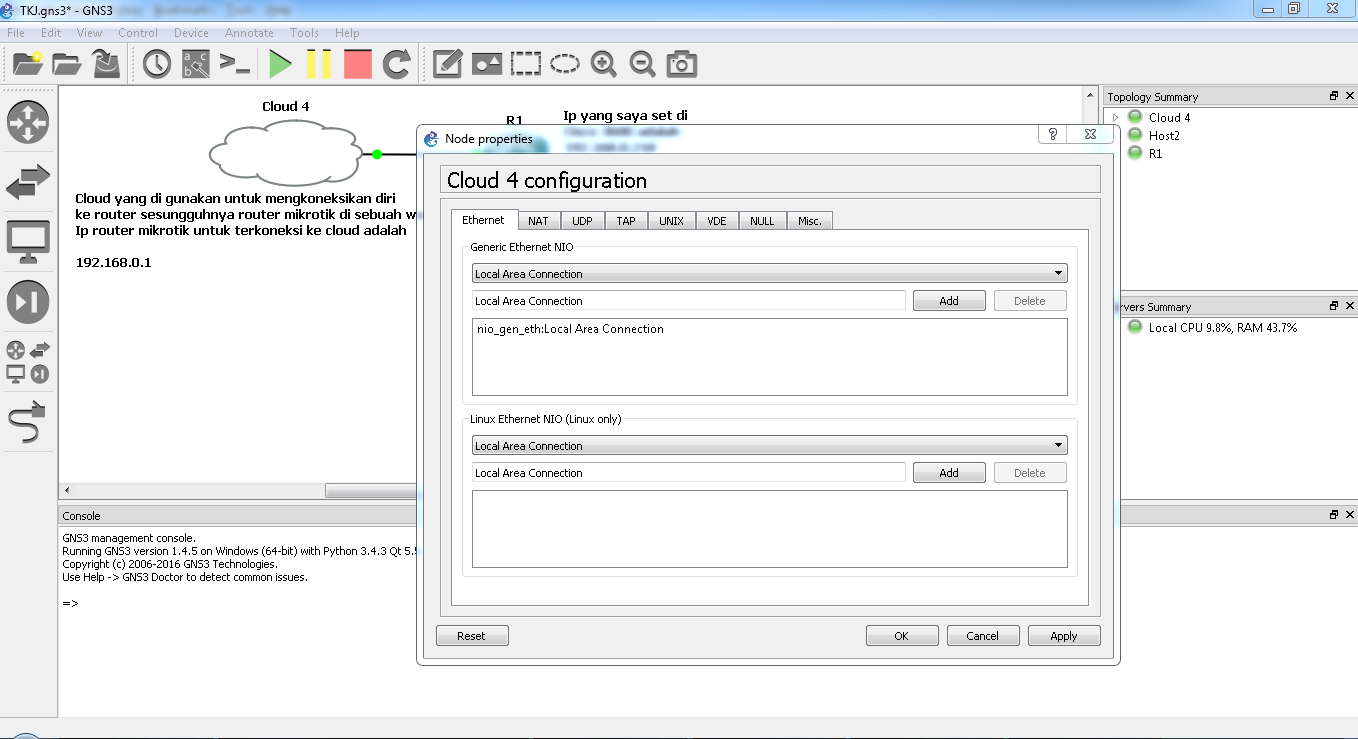1358x739 pixels.
Task: Start all devices with green play icon
Action: (280, 64)
